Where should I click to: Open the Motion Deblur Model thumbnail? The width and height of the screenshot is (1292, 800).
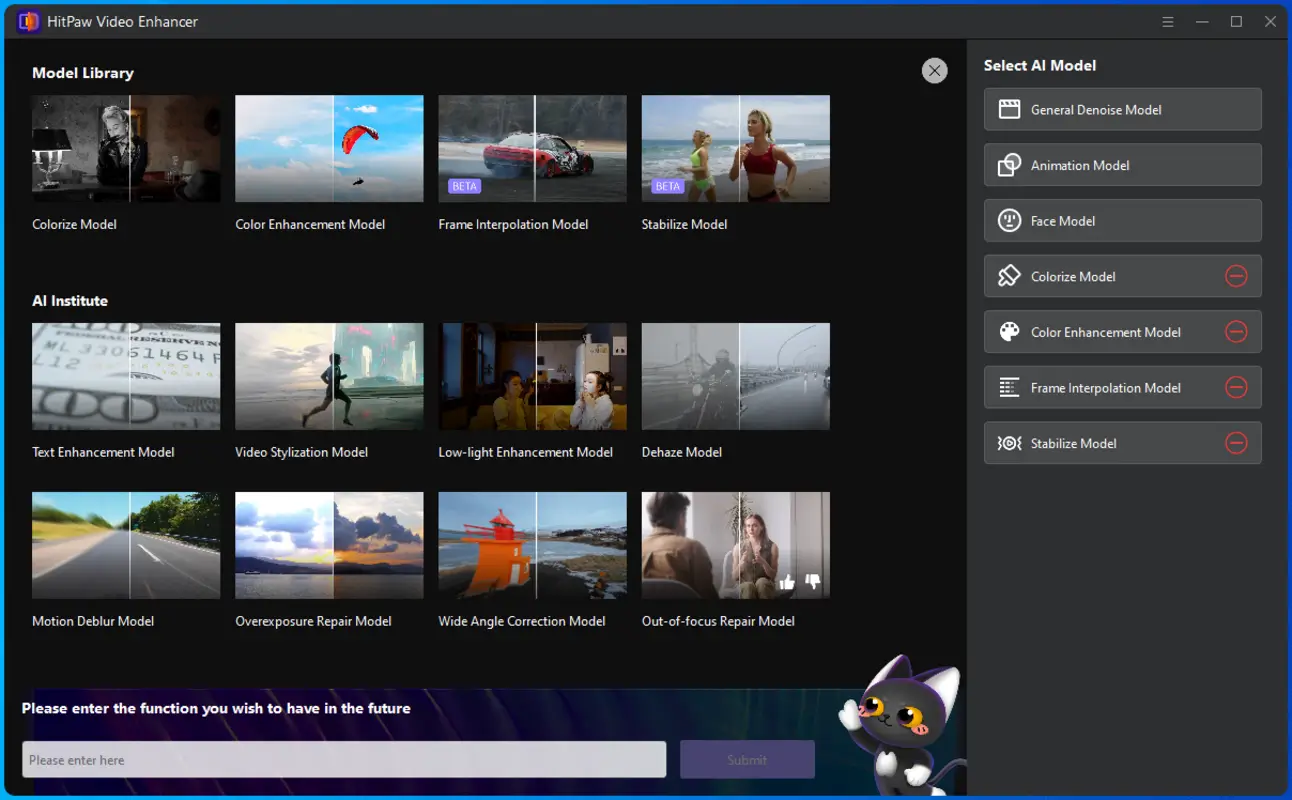125,545
